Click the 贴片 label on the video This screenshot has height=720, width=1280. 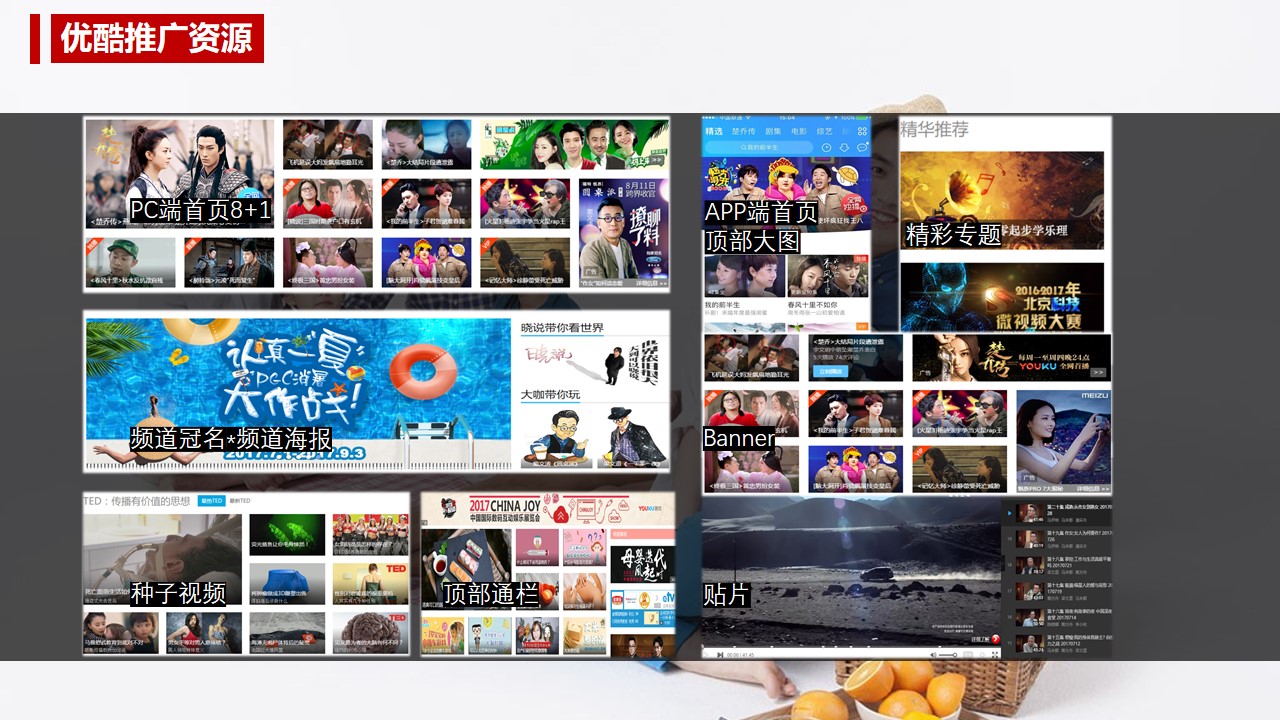coord(727,594)
